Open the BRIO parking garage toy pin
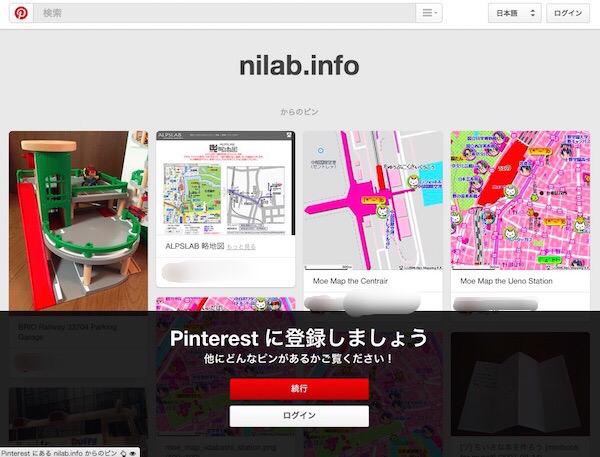 (78, 221)
